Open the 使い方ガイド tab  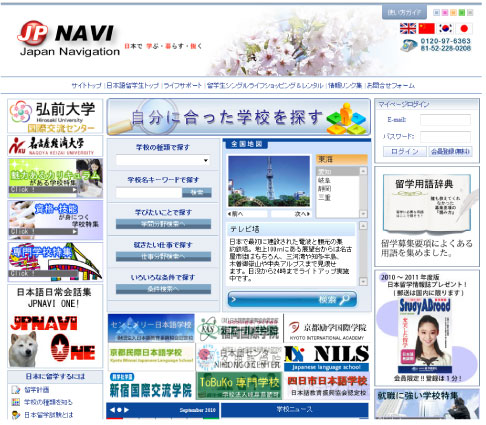[404, 12]
